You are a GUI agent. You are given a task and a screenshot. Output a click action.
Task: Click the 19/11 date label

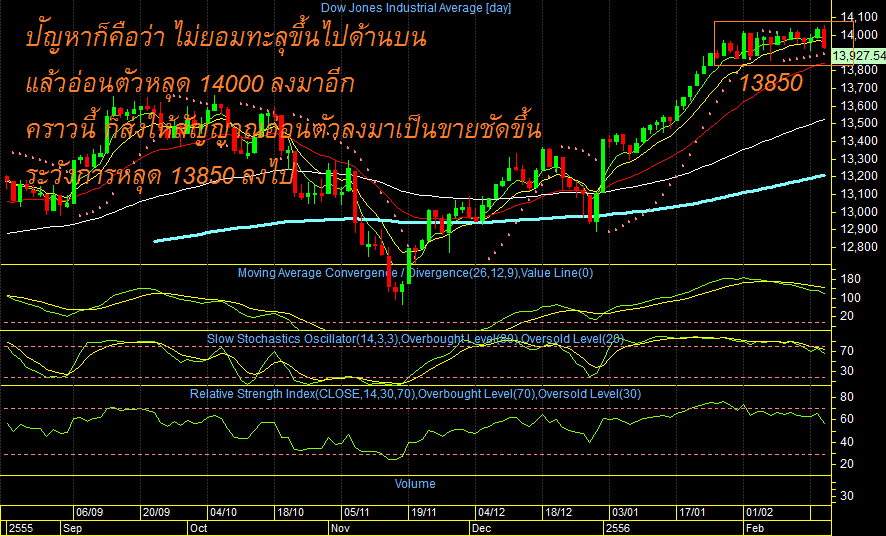[x=424, y=512]
